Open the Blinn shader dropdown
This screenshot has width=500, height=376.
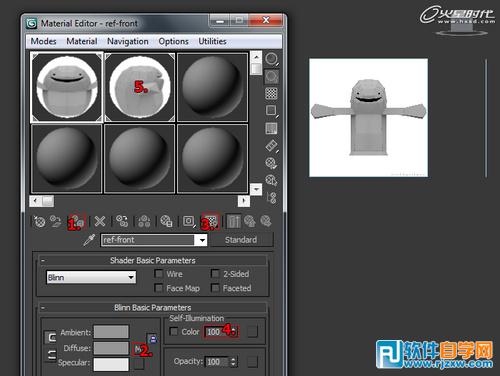click(91, 277)
